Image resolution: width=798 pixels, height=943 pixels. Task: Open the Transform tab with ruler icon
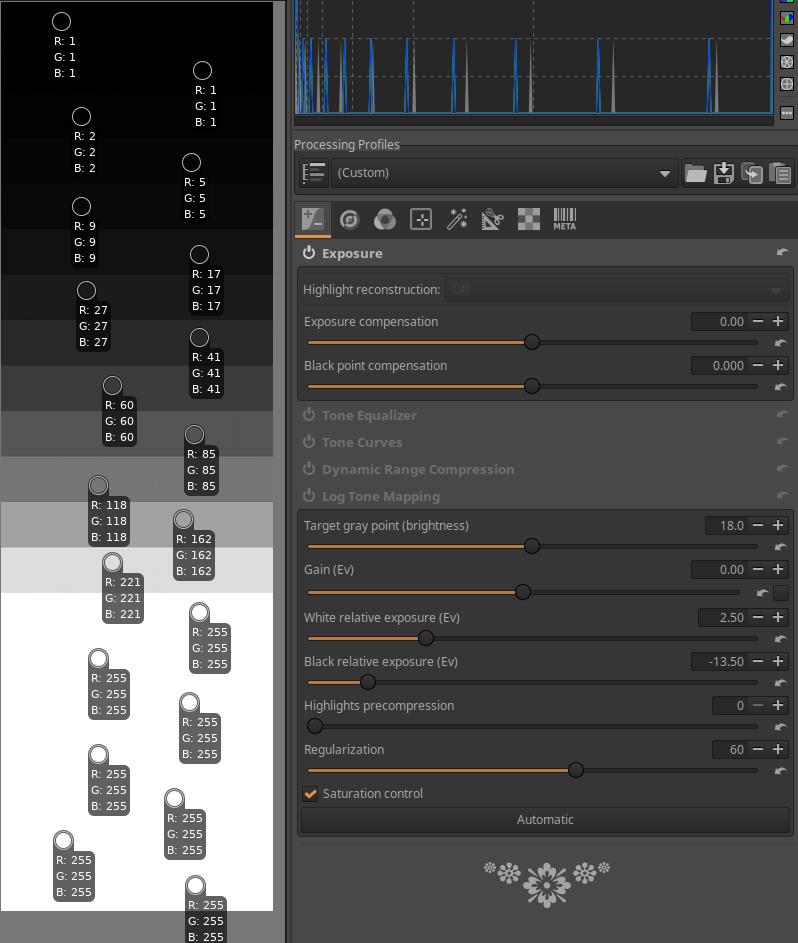click(492, 219)
